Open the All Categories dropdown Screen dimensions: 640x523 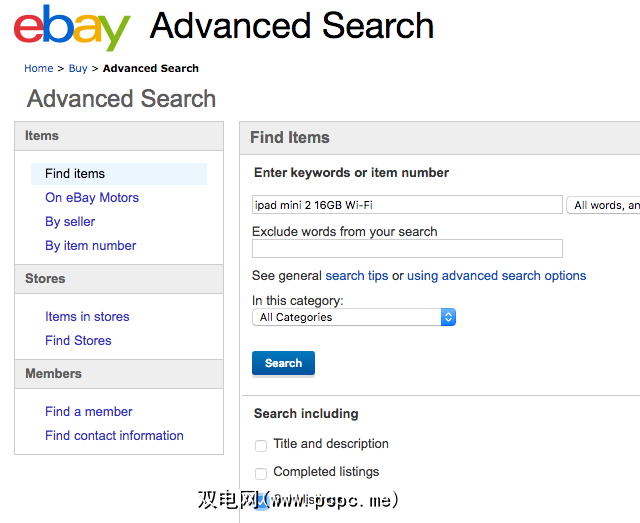(x=354, y=317)
